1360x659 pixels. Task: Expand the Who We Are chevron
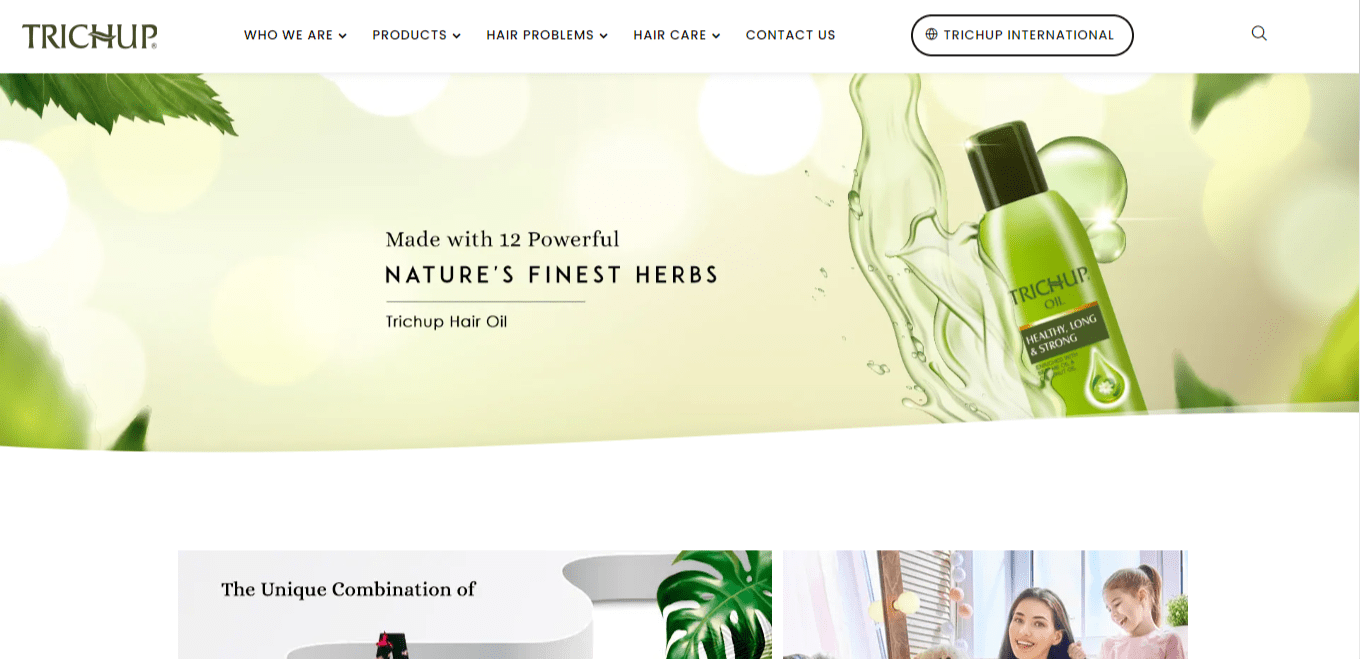342,36
